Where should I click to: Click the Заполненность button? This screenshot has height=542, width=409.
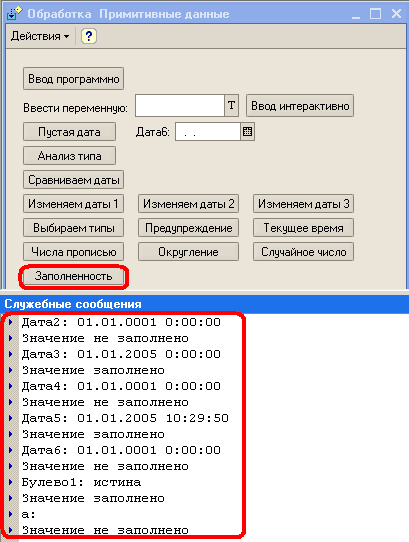[x=73, y=276]
